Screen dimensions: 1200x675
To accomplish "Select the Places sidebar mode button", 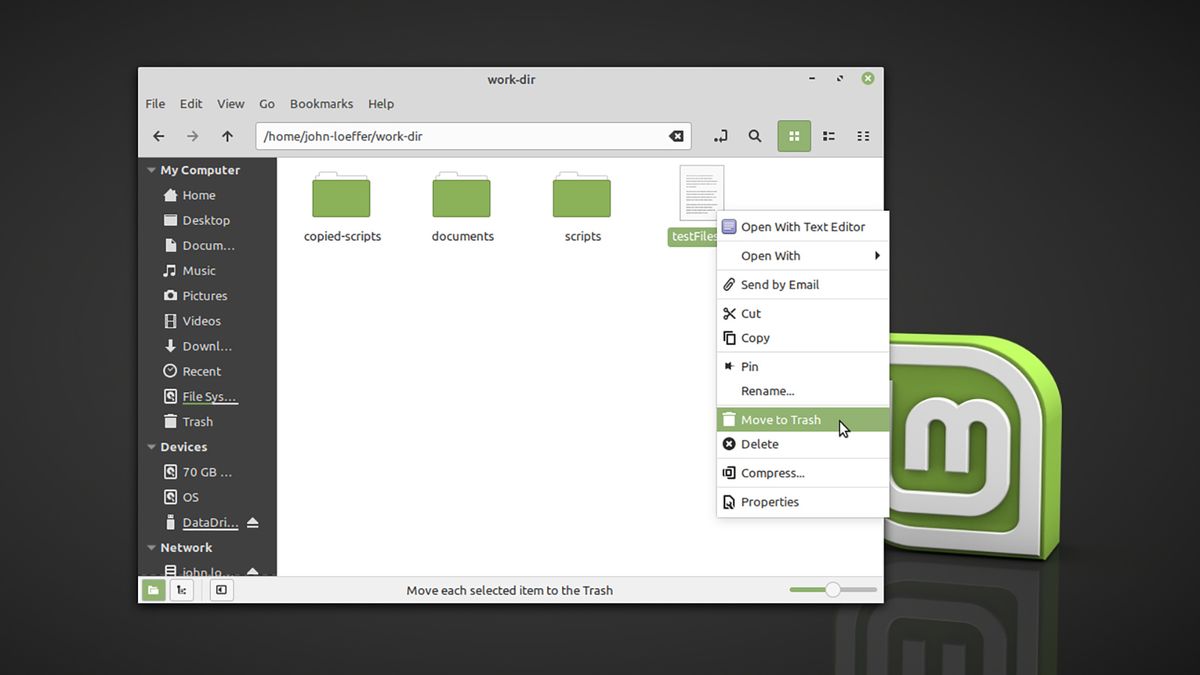I will tap(153, 590).
